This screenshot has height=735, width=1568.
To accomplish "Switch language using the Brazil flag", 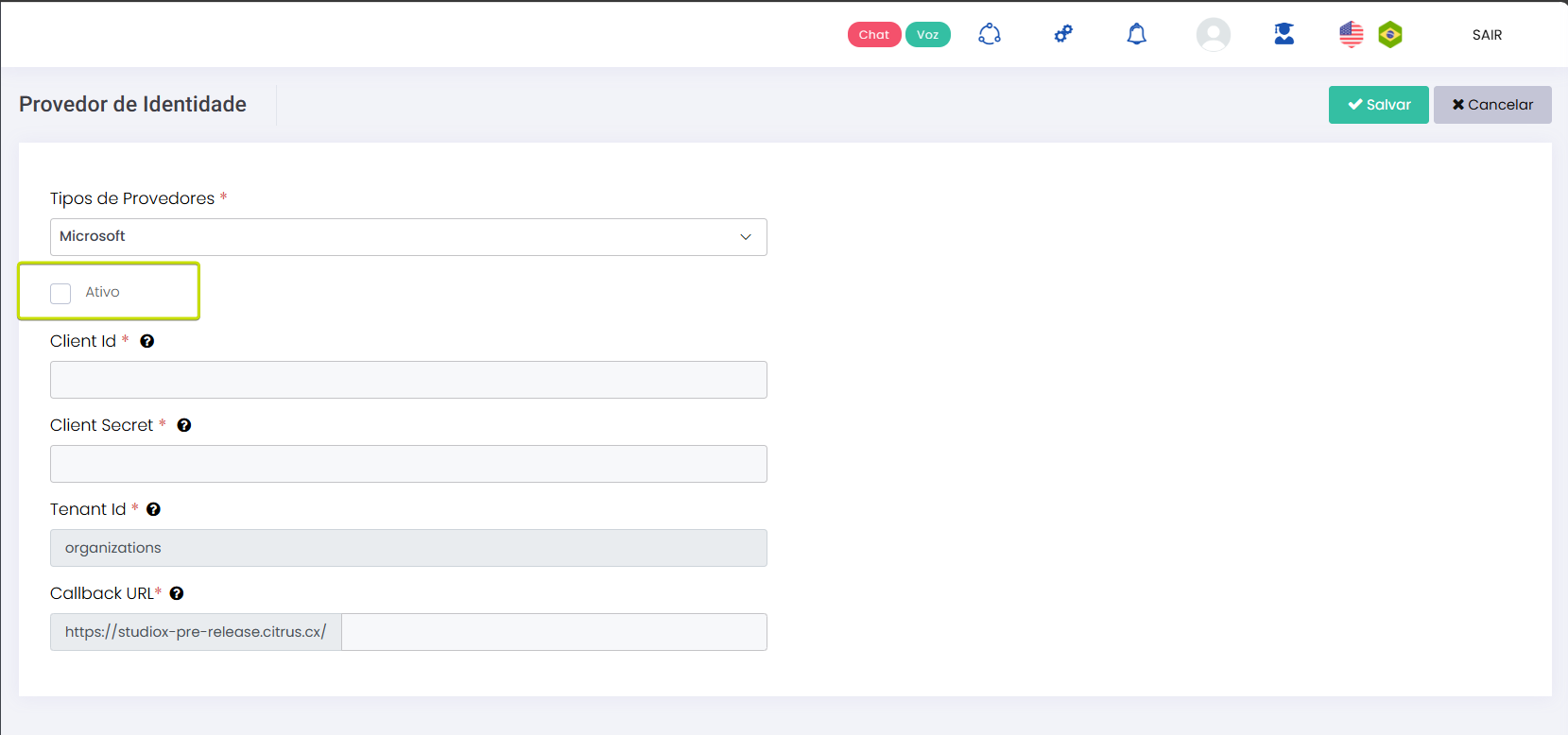I will coord(1390,35).
